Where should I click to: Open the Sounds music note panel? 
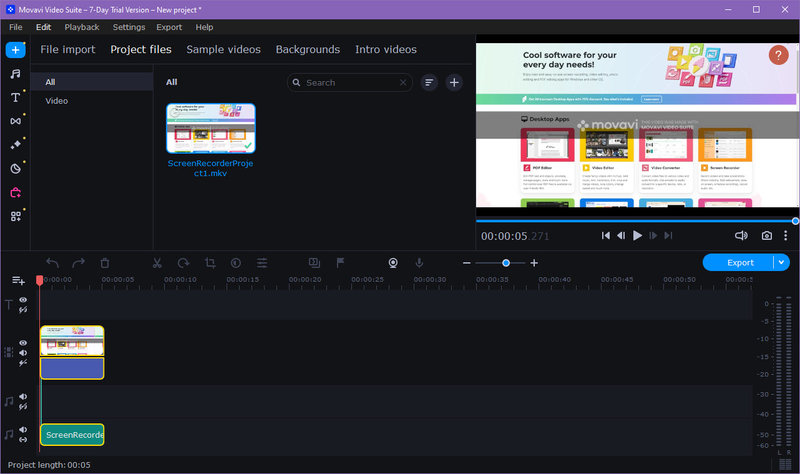click(x=15, y=74)
